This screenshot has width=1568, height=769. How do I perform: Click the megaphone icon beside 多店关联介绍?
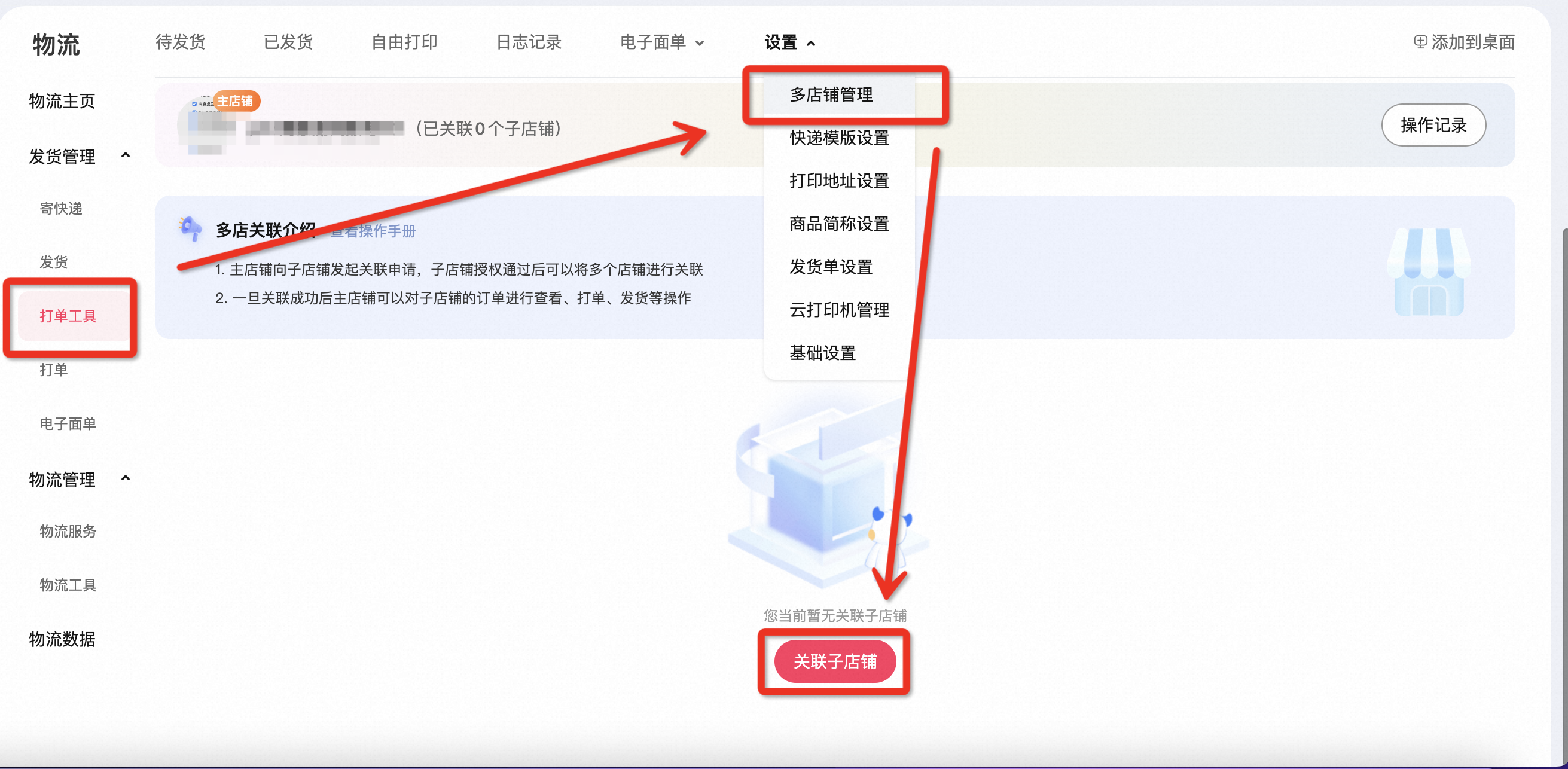point(190,229)
